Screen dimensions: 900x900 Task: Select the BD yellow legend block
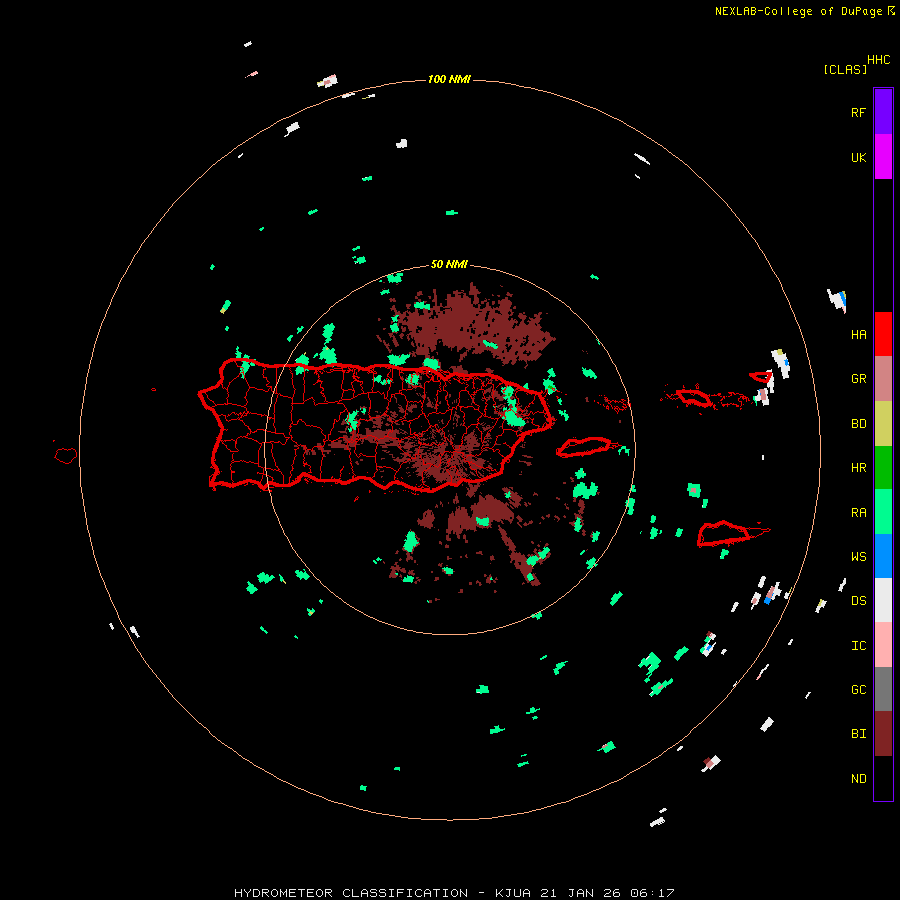(883, 424)
